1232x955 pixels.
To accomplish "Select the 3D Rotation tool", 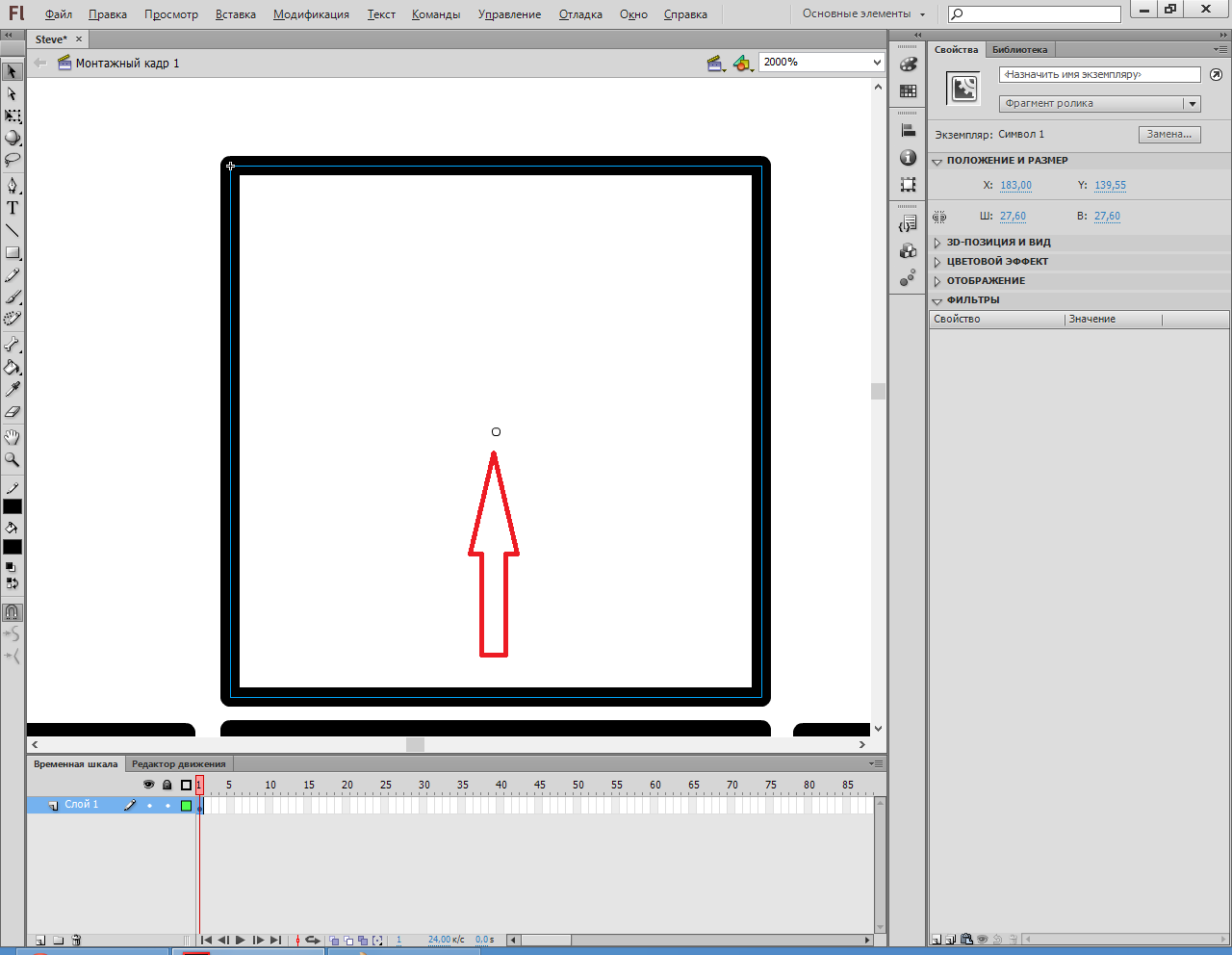I will (13, 138).
